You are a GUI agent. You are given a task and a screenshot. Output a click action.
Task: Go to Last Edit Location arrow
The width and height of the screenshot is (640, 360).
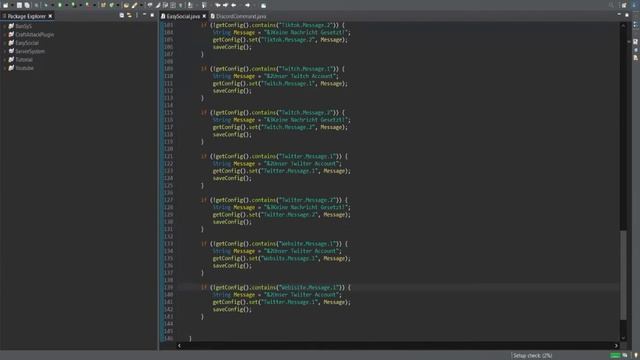tap(218, 5)
